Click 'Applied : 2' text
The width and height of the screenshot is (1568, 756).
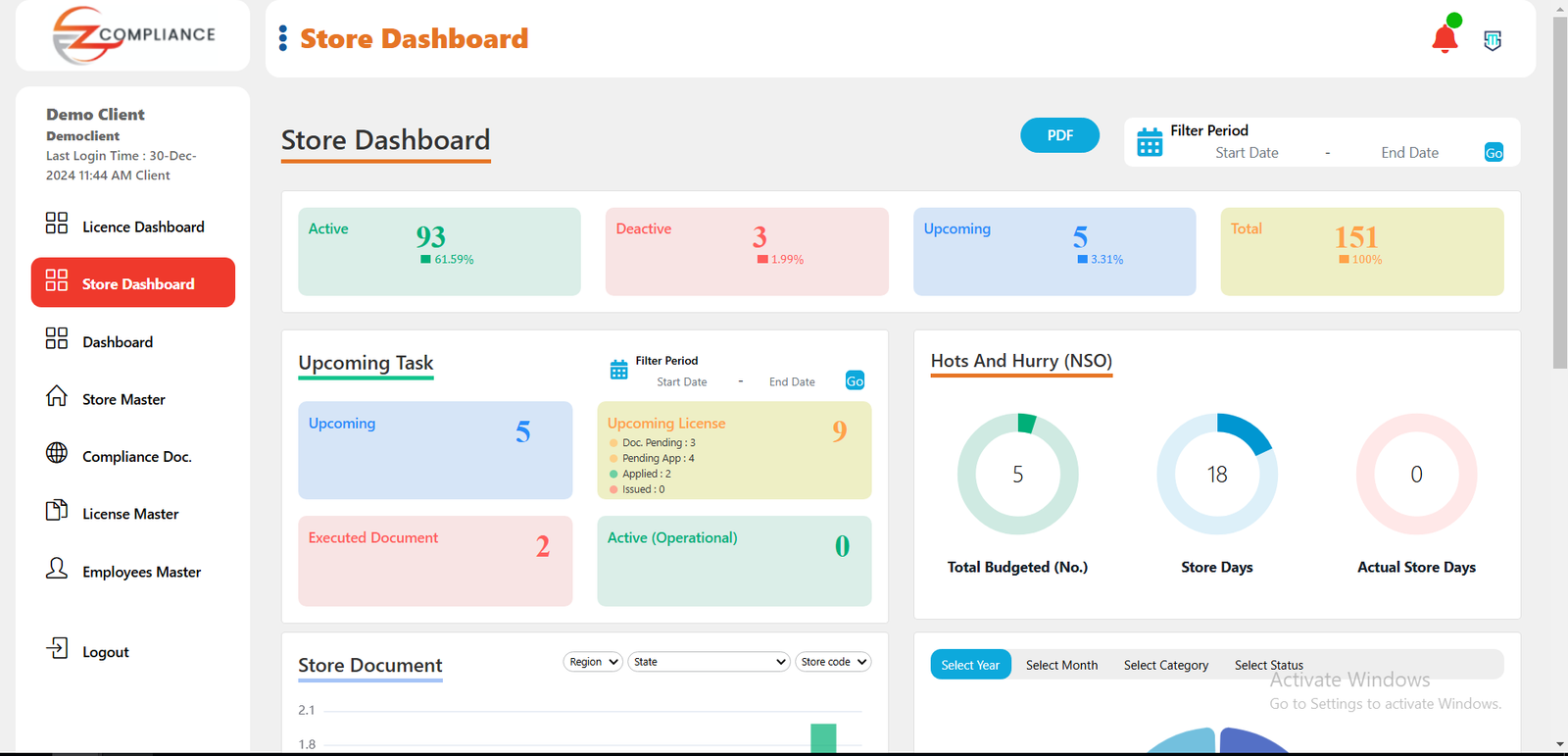pyautogui.click(x=647, y=474)
